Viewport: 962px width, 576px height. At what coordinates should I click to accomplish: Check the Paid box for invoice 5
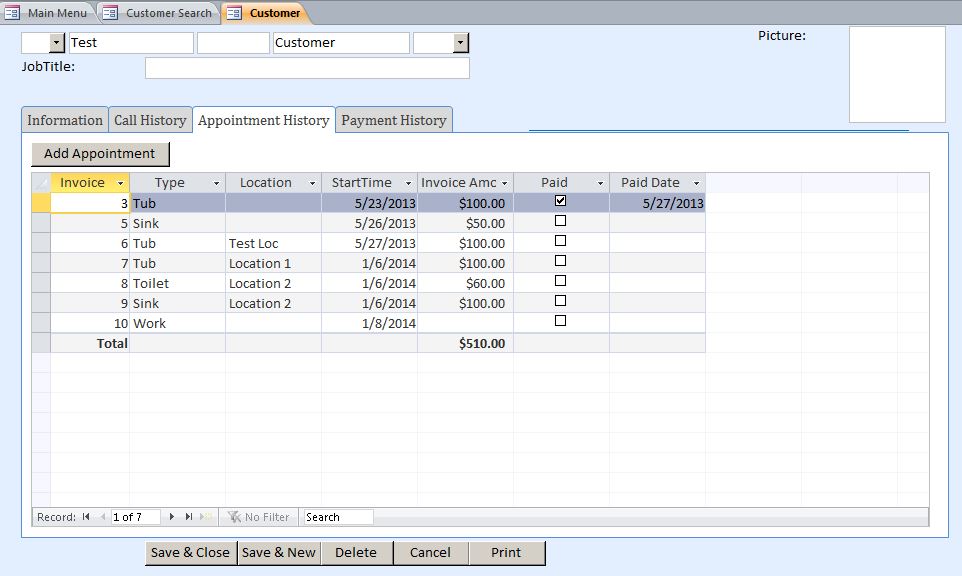[560, 220]
